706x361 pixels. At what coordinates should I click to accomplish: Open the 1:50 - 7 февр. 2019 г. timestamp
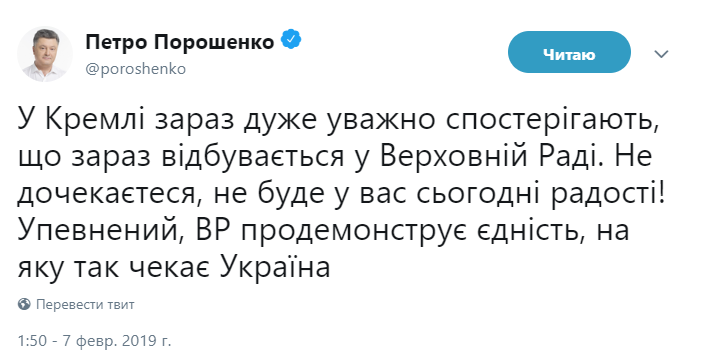[95, 341]
